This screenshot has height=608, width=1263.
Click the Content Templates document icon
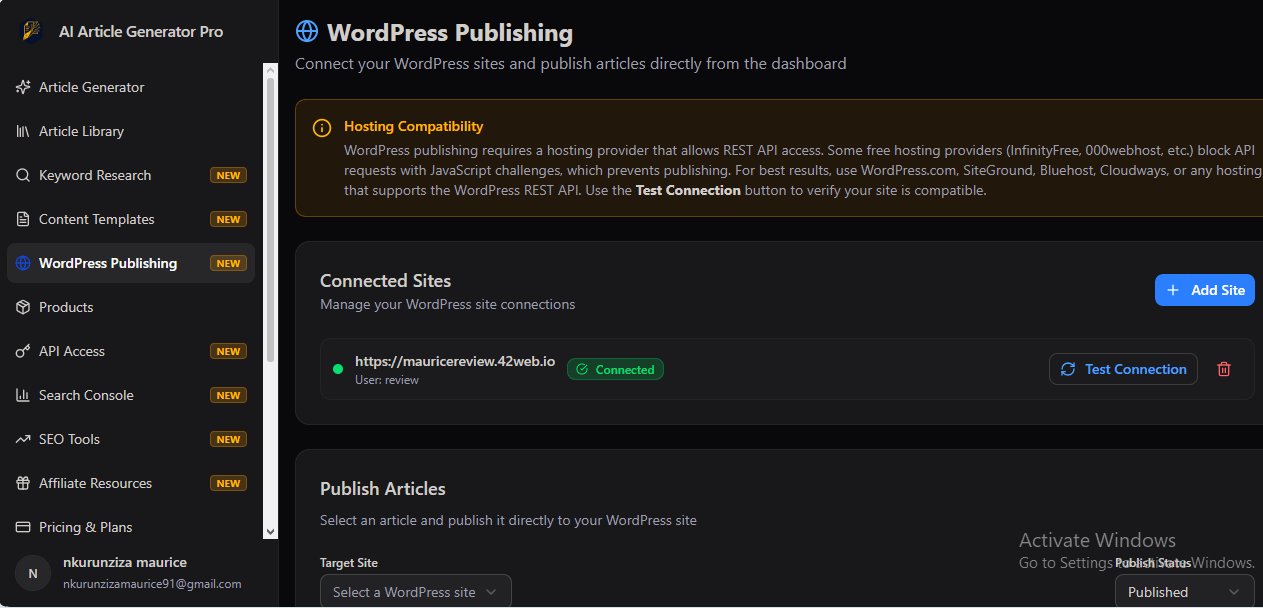pos(23,219)
